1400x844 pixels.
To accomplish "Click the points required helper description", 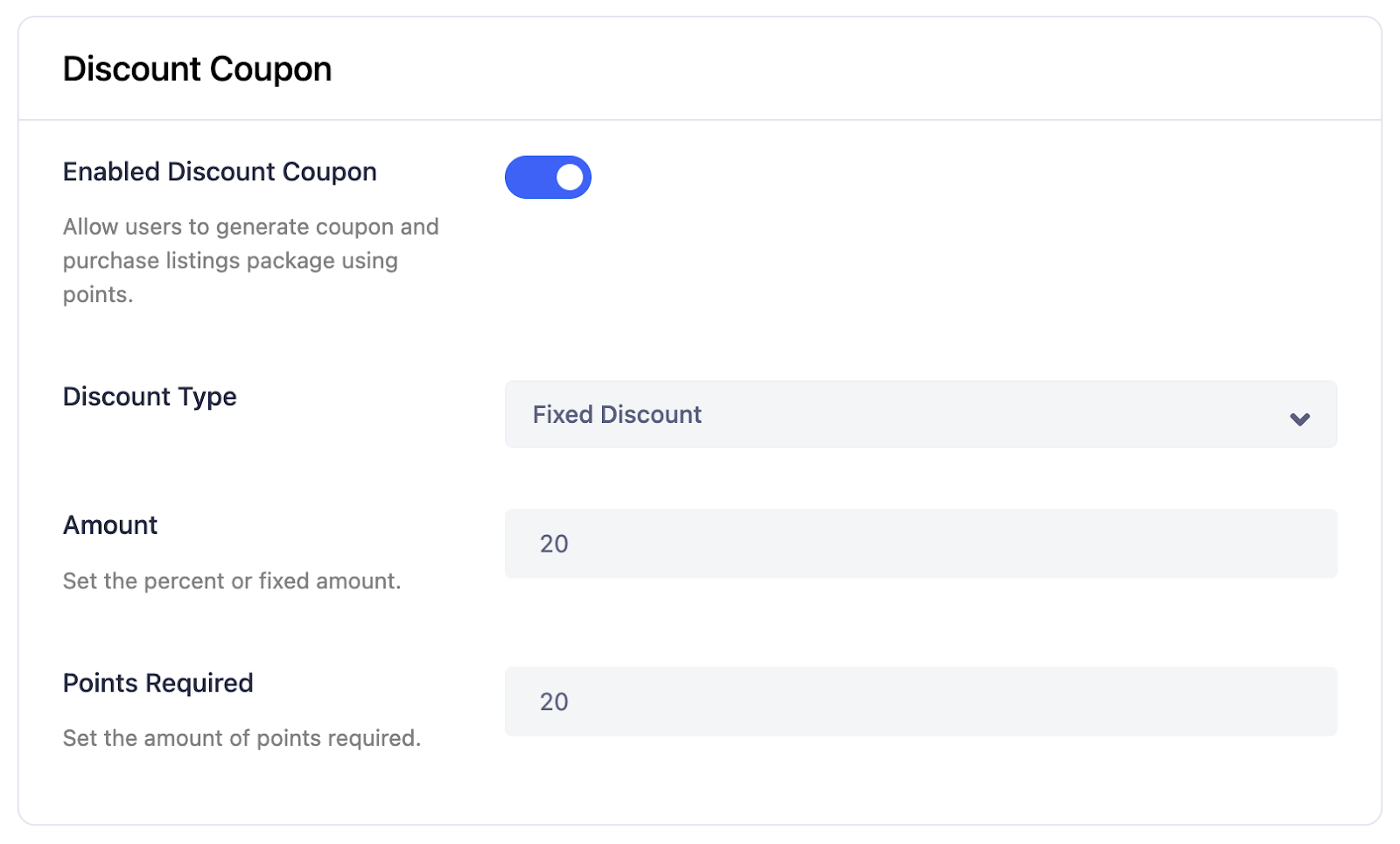I will 241,738.
